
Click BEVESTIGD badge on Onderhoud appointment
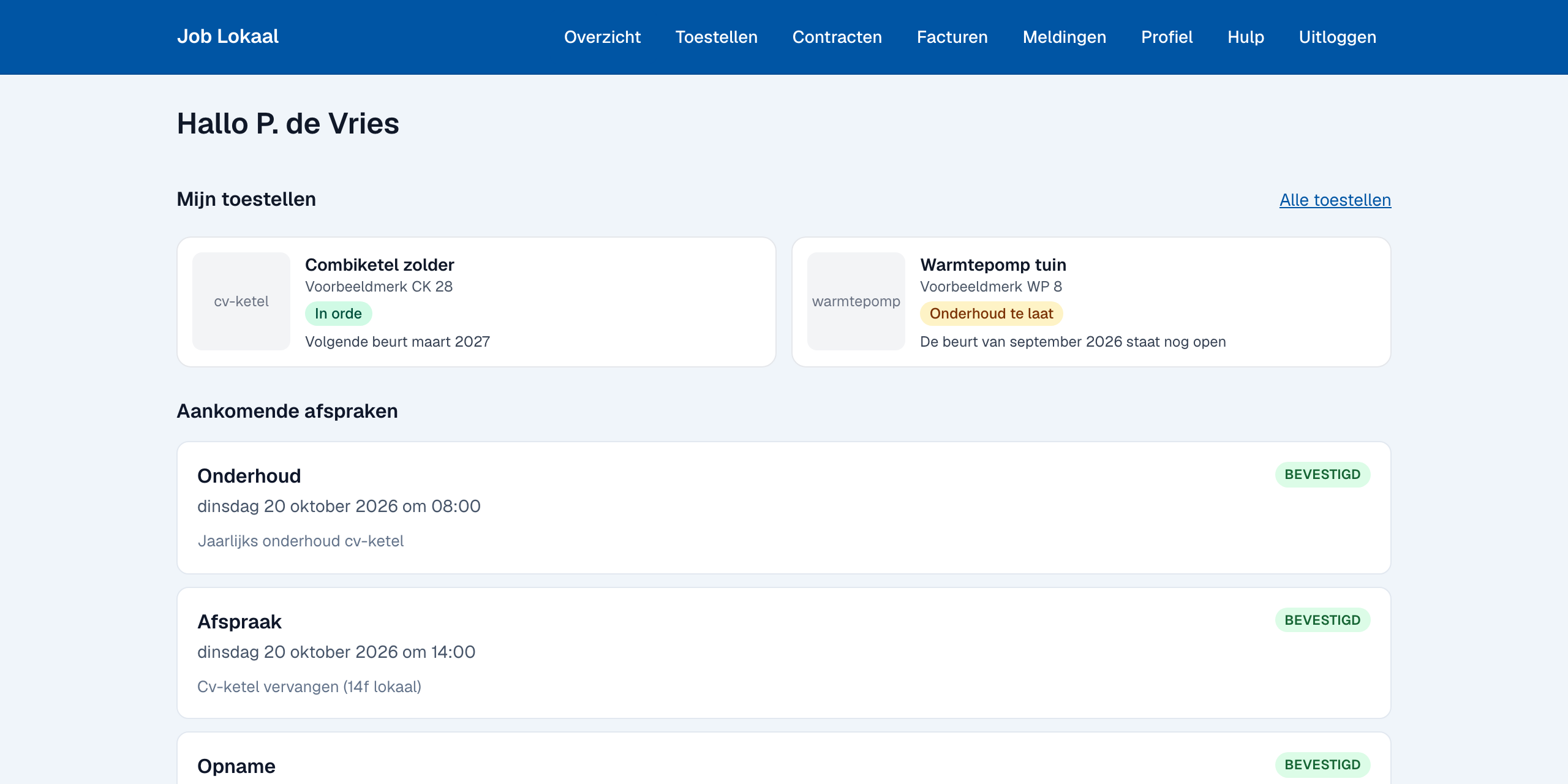click(1322, 475)
